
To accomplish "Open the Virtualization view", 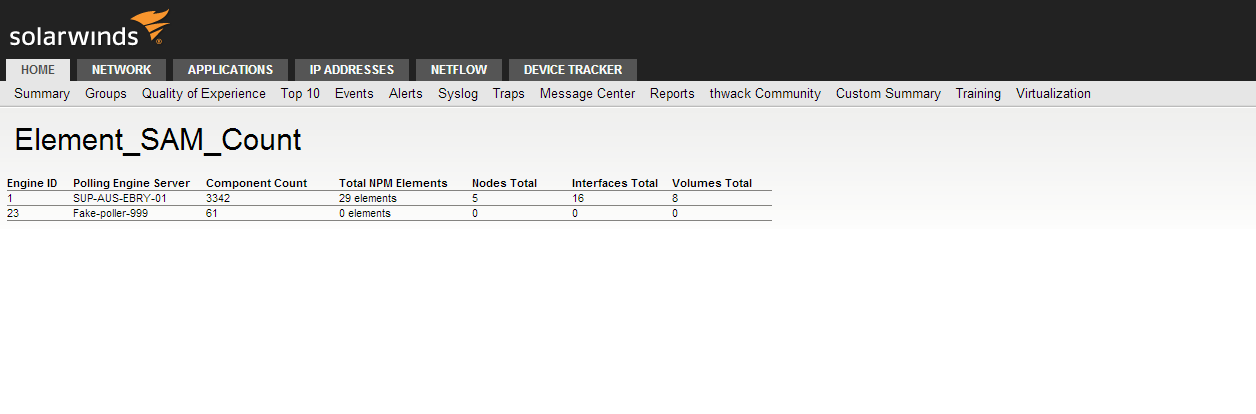I will (x=1053, y=94).
